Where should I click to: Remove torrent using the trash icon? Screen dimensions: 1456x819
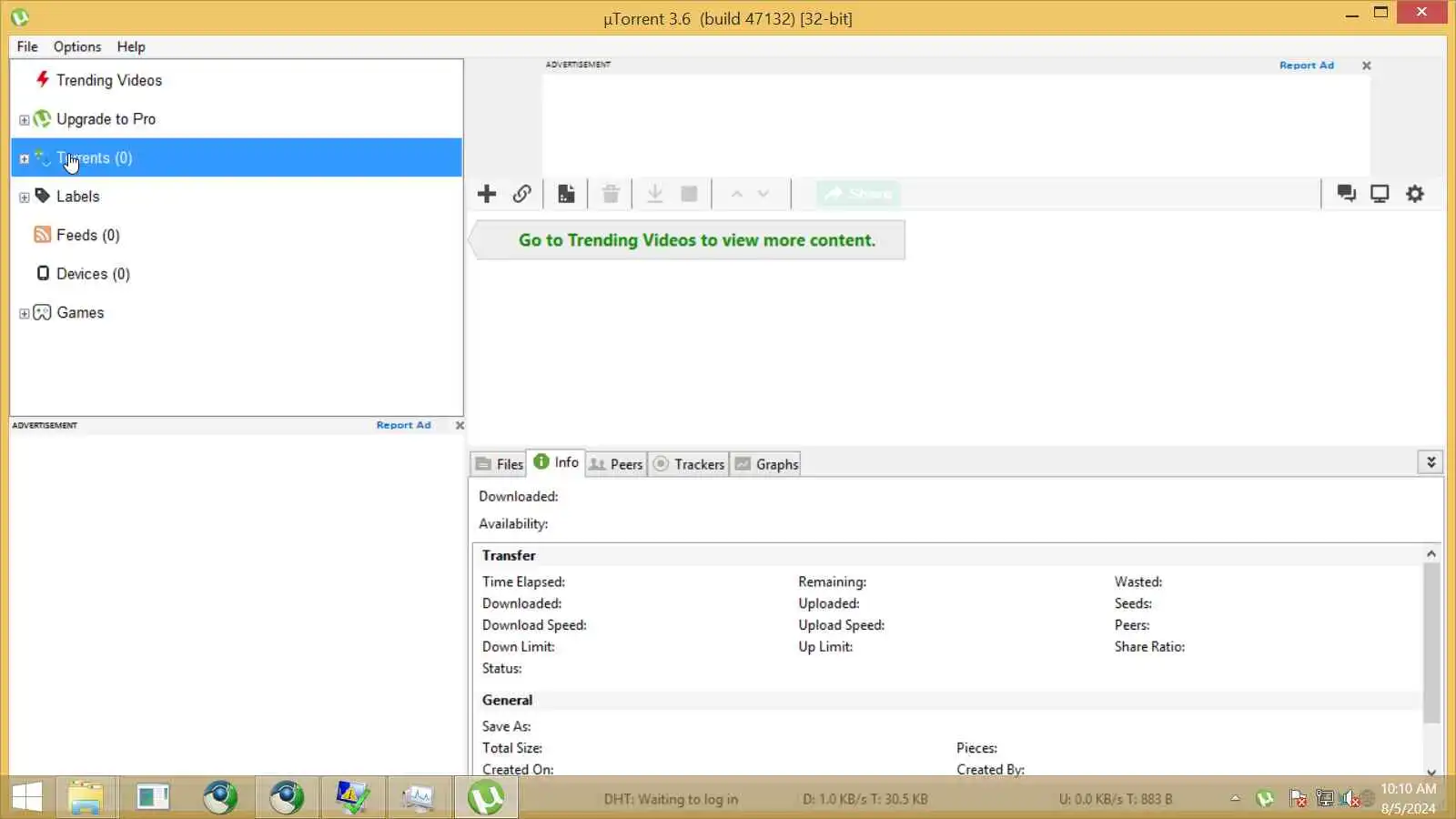611,194
